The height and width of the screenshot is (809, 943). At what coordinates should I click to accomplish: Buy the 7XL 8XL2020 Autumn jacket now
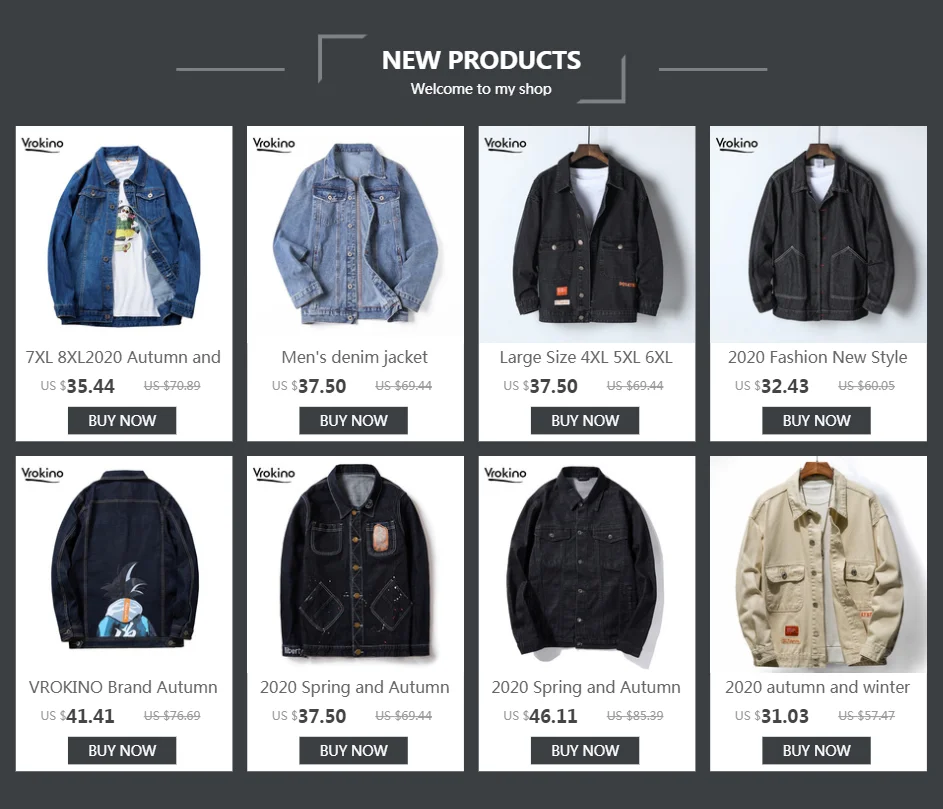pos(122,420)
